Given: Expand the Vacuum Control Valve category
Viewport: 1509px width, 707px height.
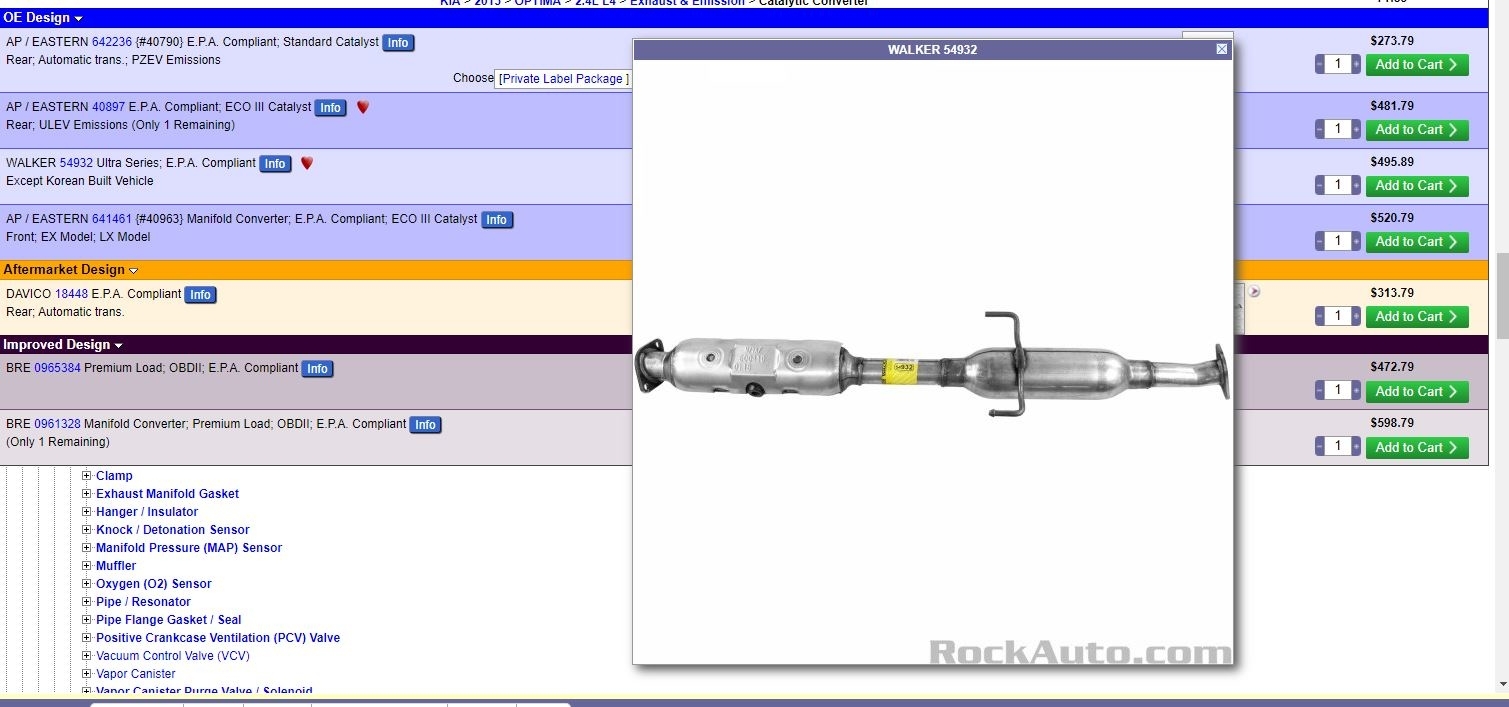Looking at the screenshot, I should click(x=87, y=656).
